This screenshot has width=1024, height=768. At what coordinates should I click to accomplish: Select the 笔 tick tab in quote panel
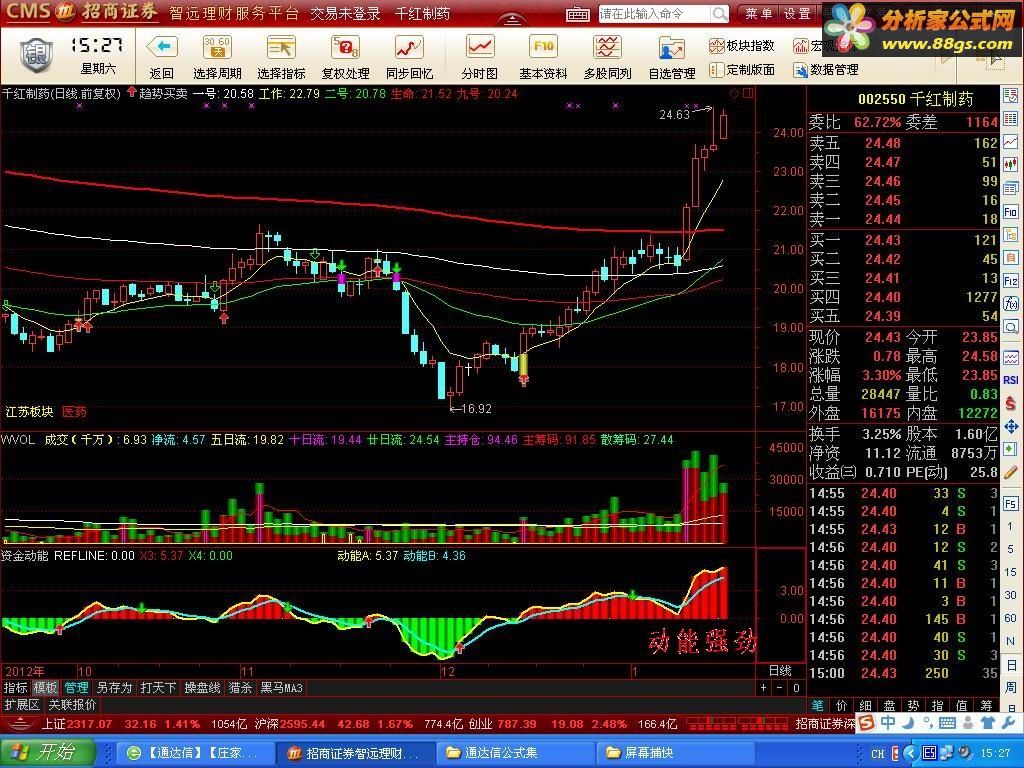(817, 705)
